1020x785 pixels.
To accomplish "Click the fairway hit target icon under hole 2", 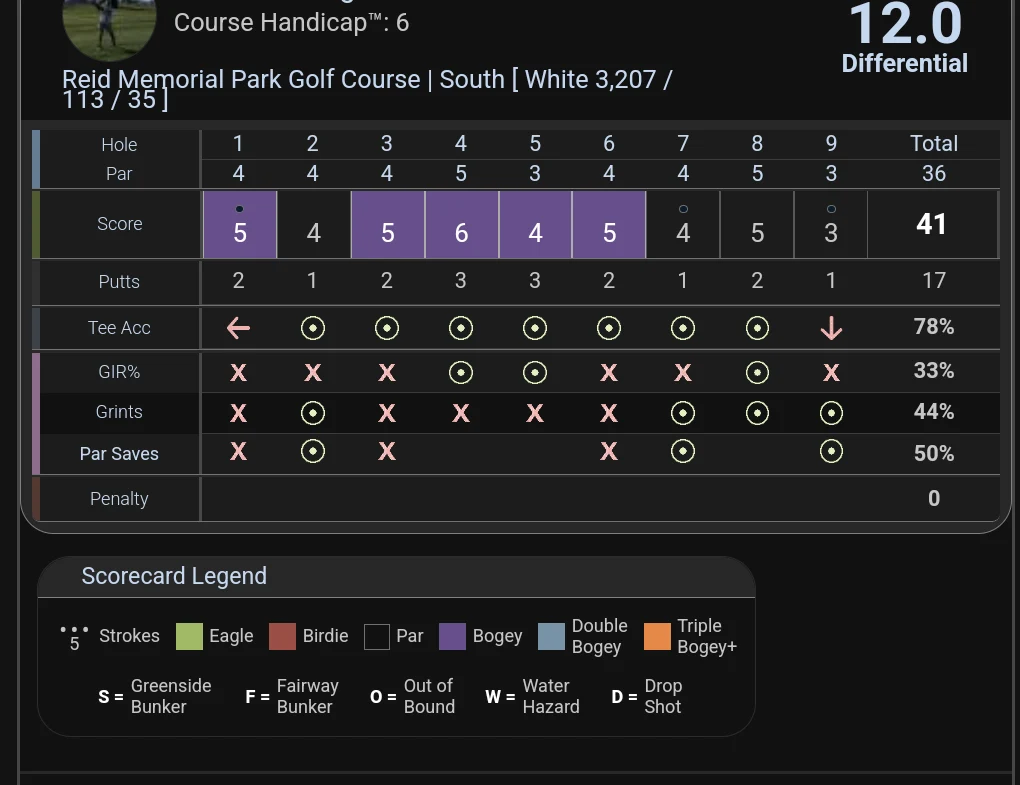I will (312, 327).
